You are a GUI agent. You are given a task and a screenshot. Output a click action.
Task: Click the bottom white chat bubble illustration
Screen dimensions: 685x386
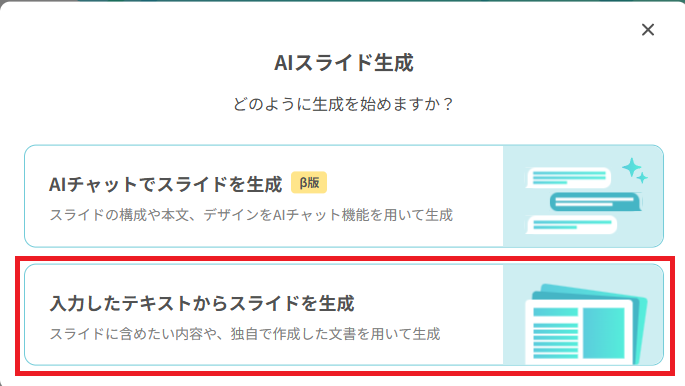[571, 225]
